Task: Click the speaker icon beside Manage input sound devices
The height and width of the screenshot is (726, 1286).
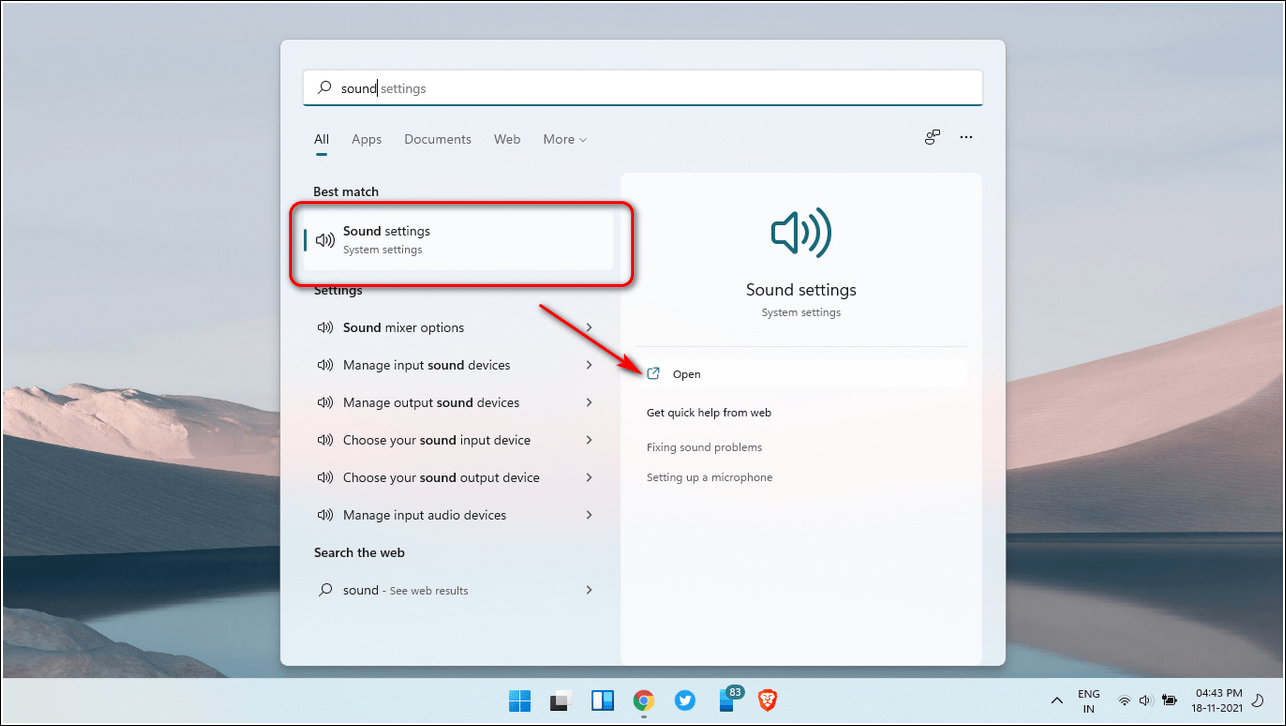Action: (x=325, y=365)
